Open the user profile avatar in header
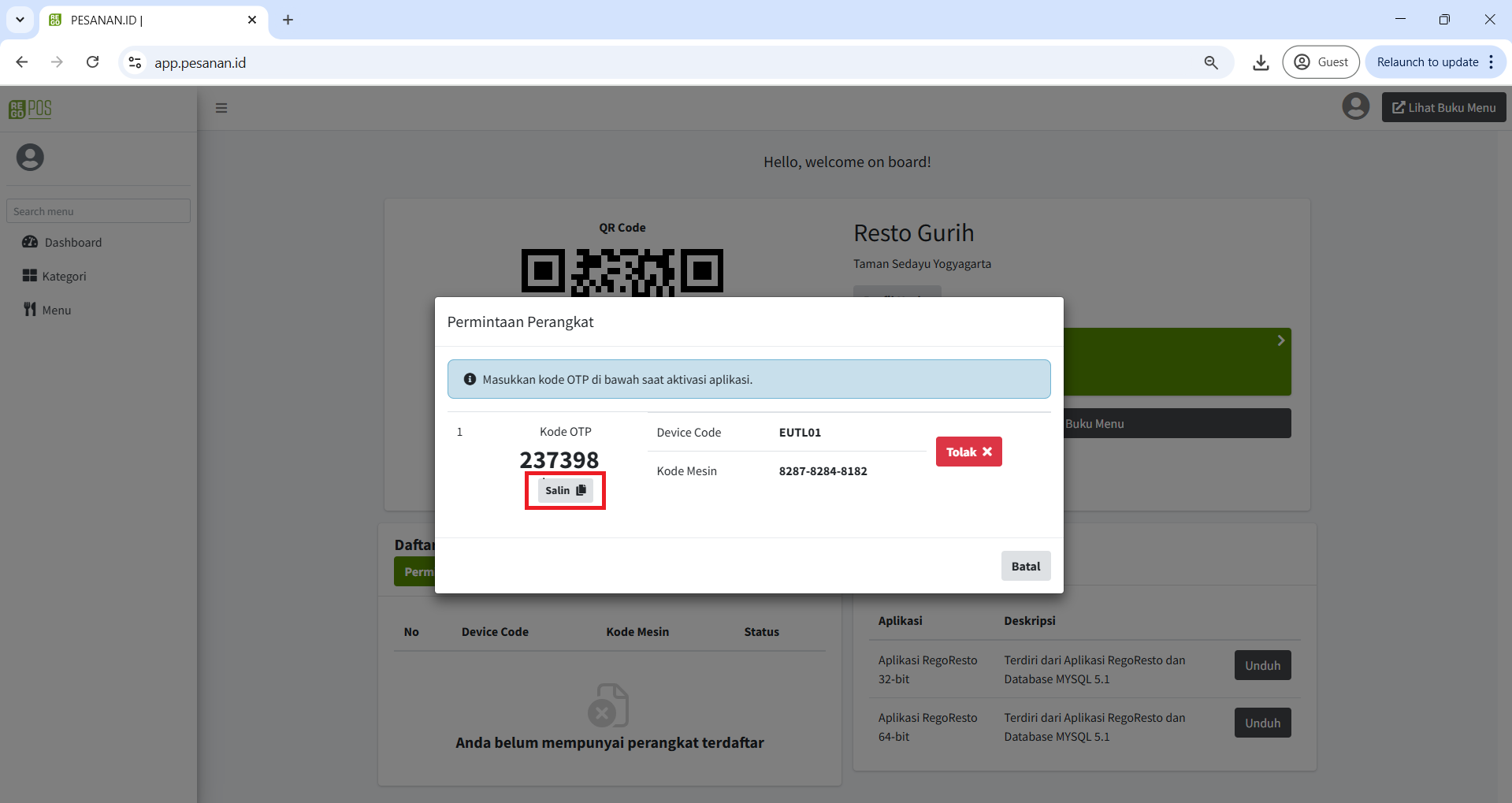Viewport: 1512px width, 803px height. (1355, 106)
